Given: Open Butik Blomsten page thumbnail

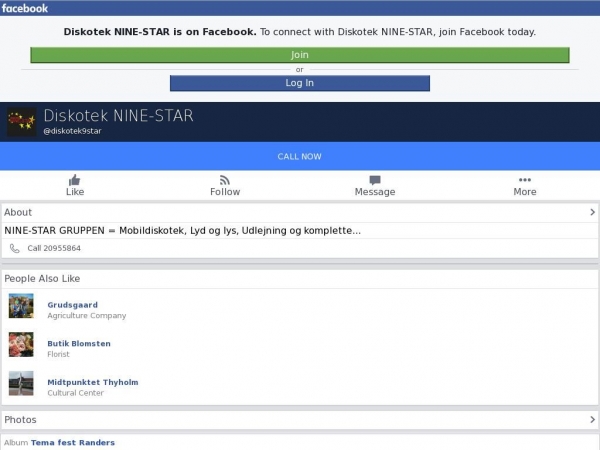Looking at the screenshot, I should tap(21, 344).
